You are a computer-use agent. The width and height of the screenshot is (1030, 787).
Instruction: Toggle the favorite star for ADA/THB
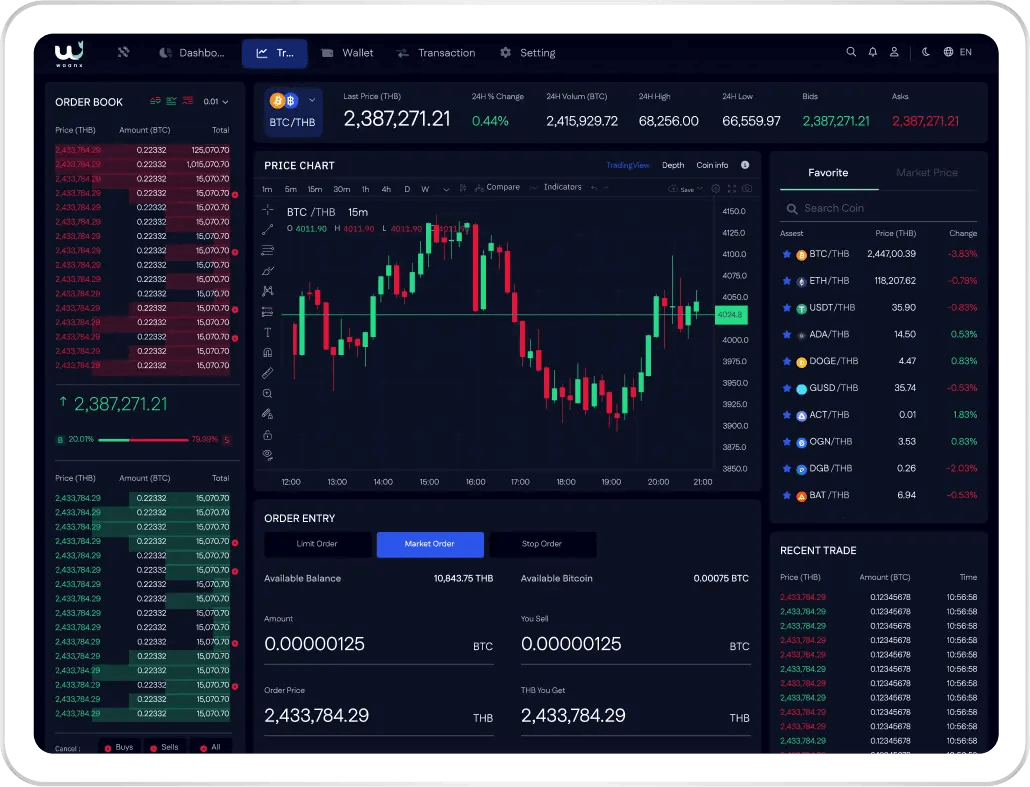tap(786, 334)
